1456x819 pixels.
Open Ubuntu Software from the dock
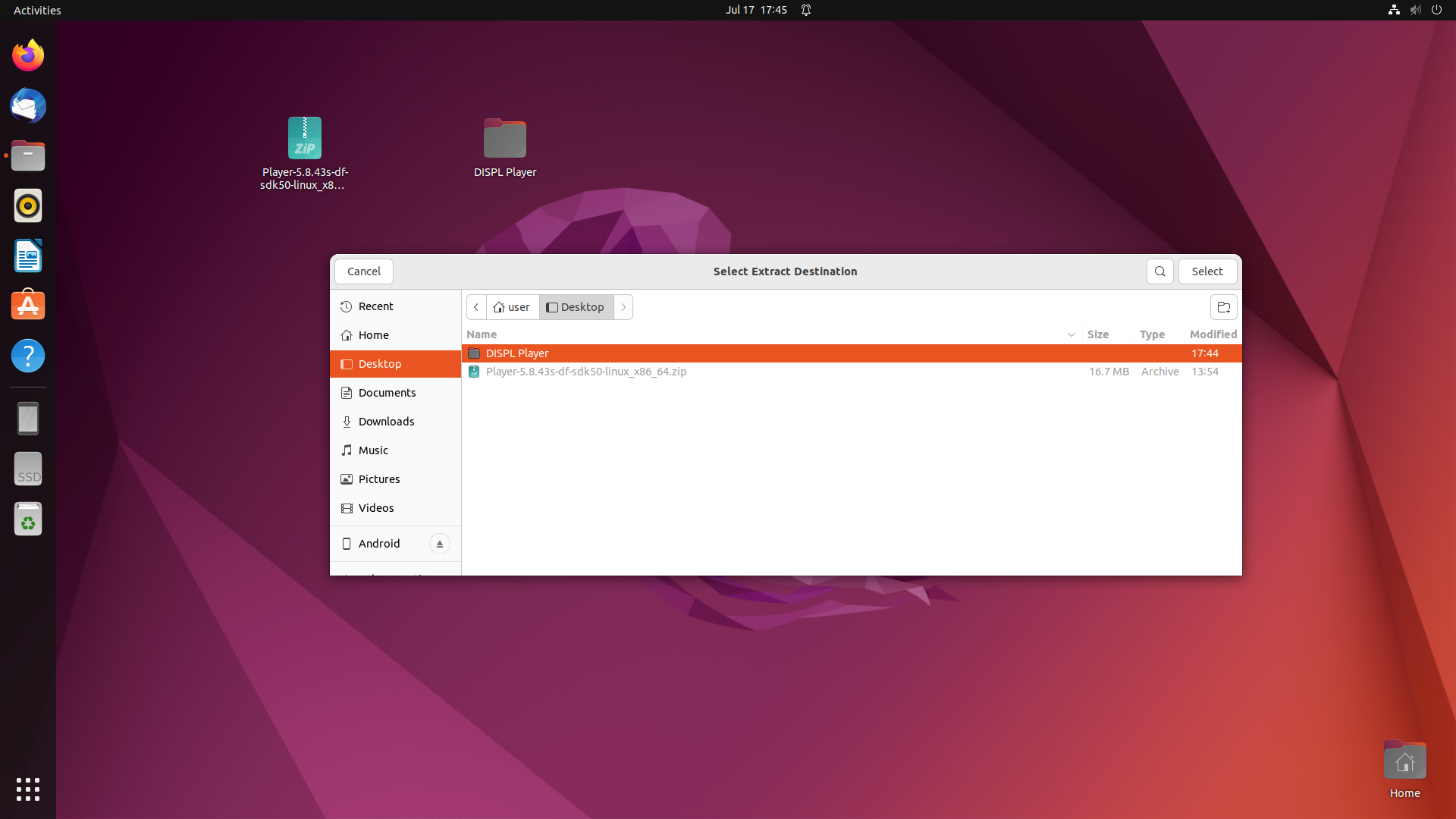point(28,306)
